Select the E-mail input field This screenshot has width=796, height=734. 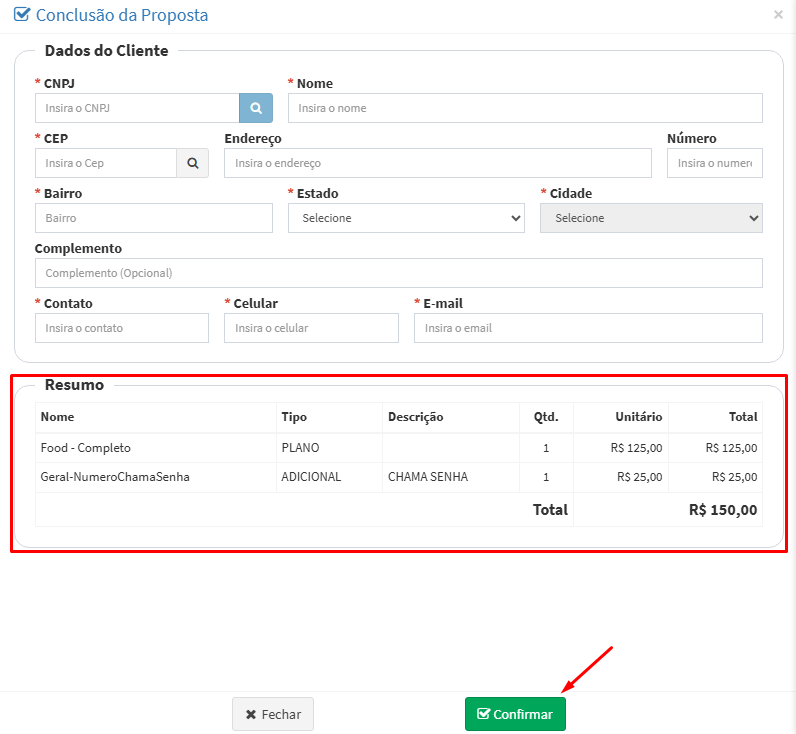tap(588, 328)
